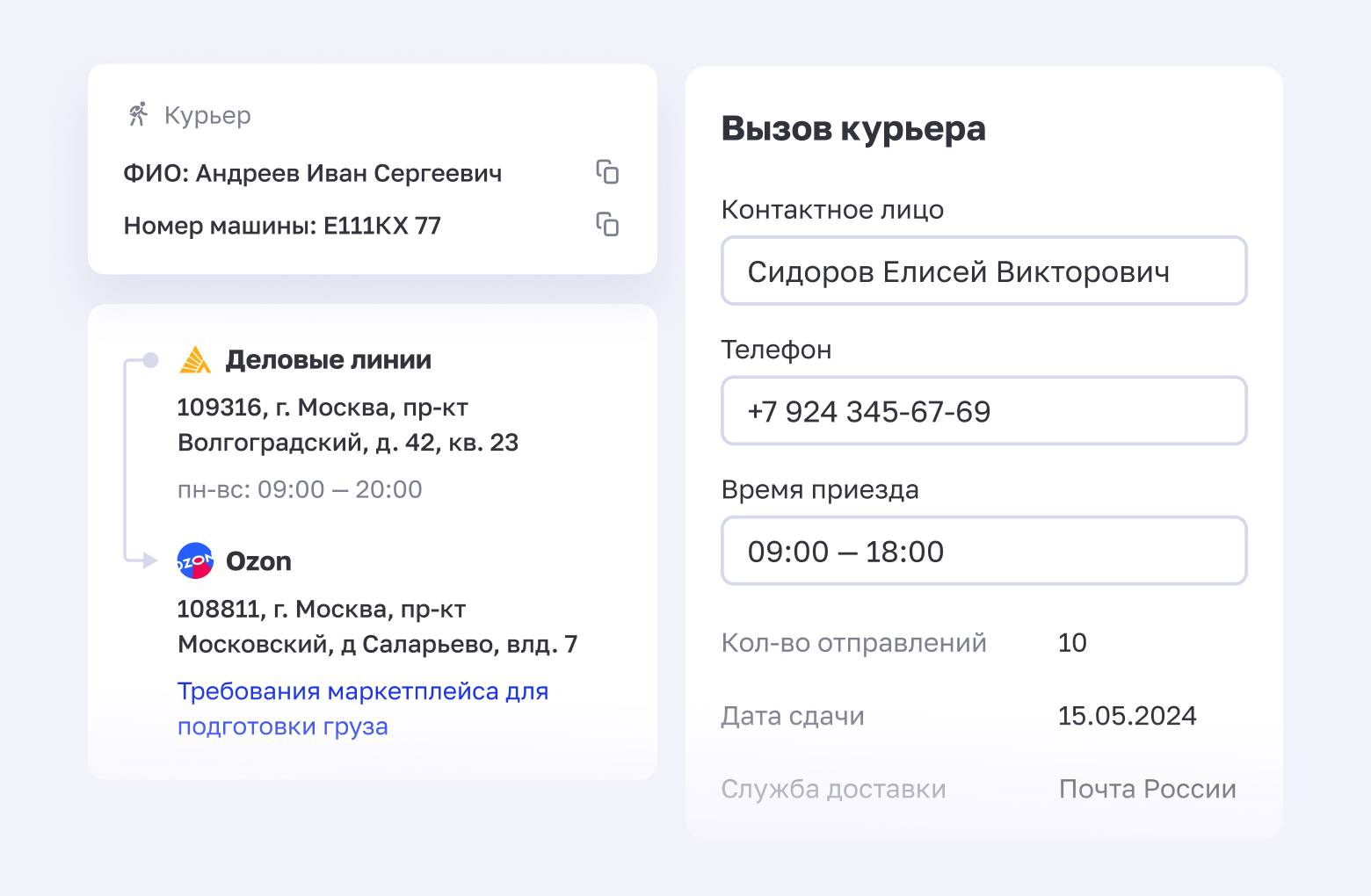The height and width of the screenshot is (896, 1371).
Task: Click the Деловые линии working hours text
Action: click(299, 489)
